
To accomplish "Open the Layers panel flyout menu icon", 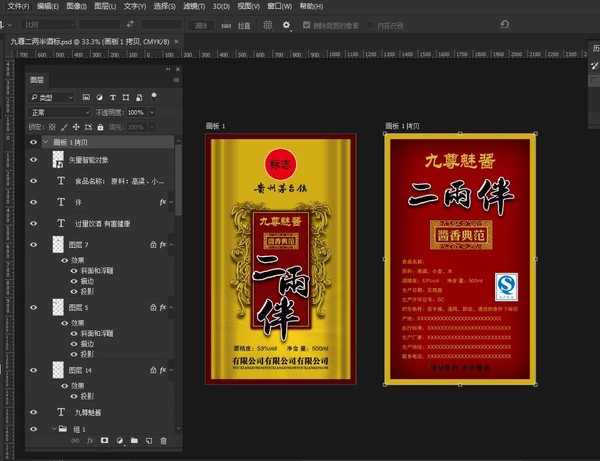I will [x=176, y=80].
